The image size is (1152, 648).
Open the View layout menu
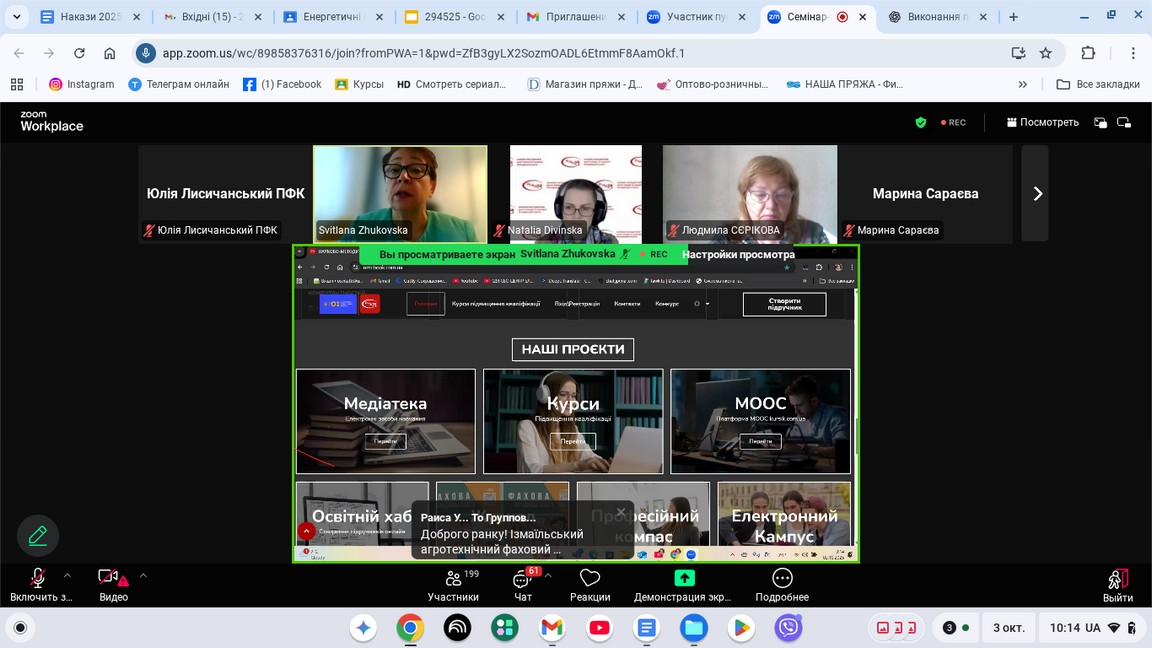1042,122
